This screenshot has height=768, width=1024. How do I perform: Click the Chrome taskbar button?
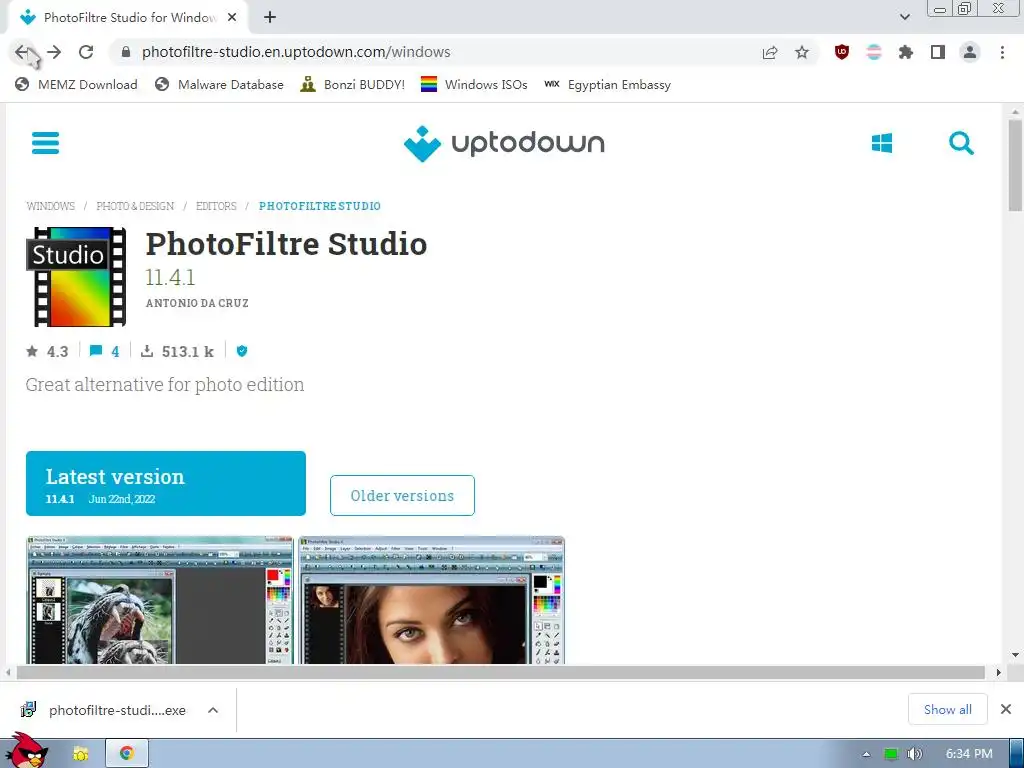coord(127,754)
